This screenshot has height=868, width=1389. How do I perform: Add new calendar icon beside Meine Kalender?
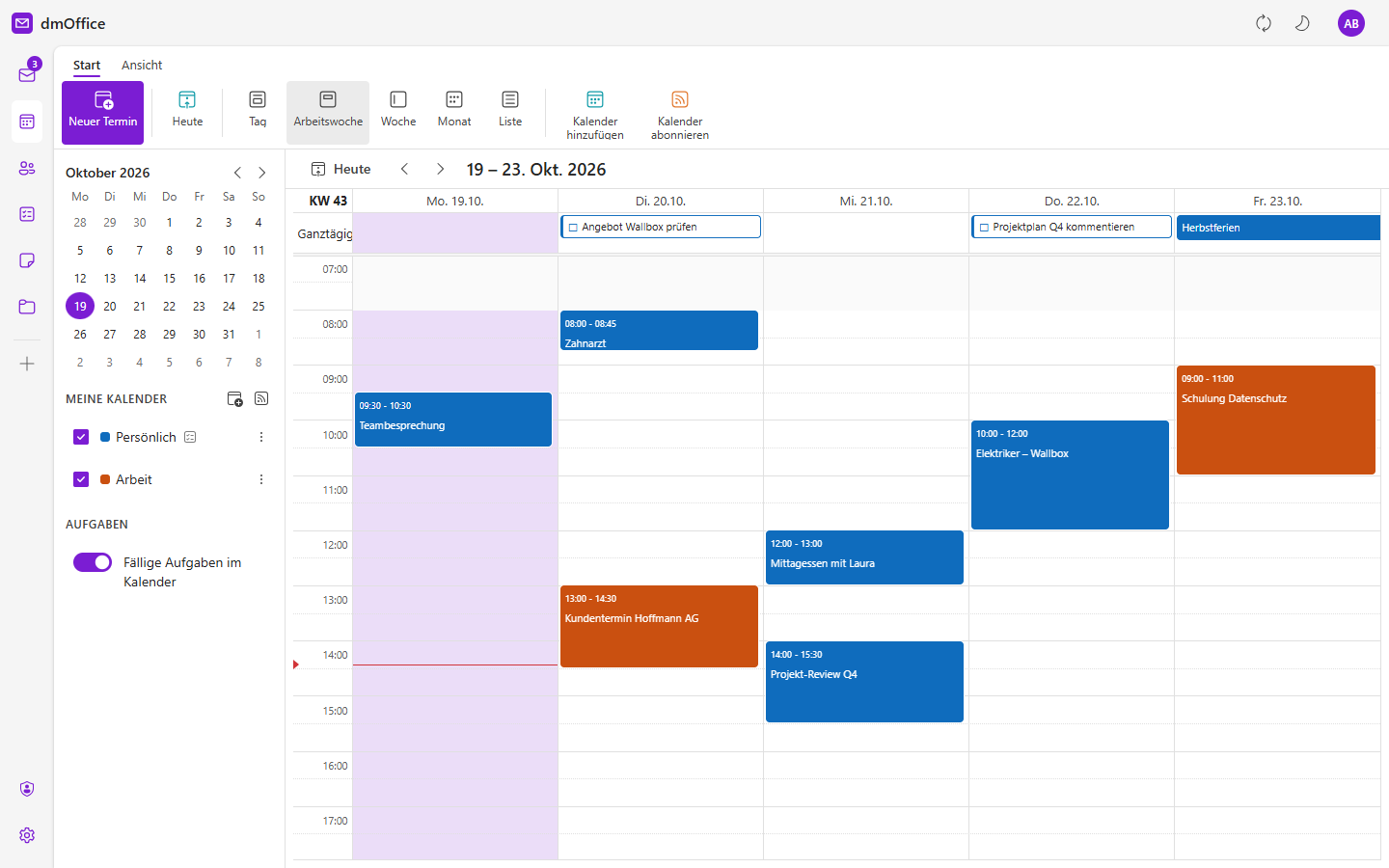coord(234,398)
